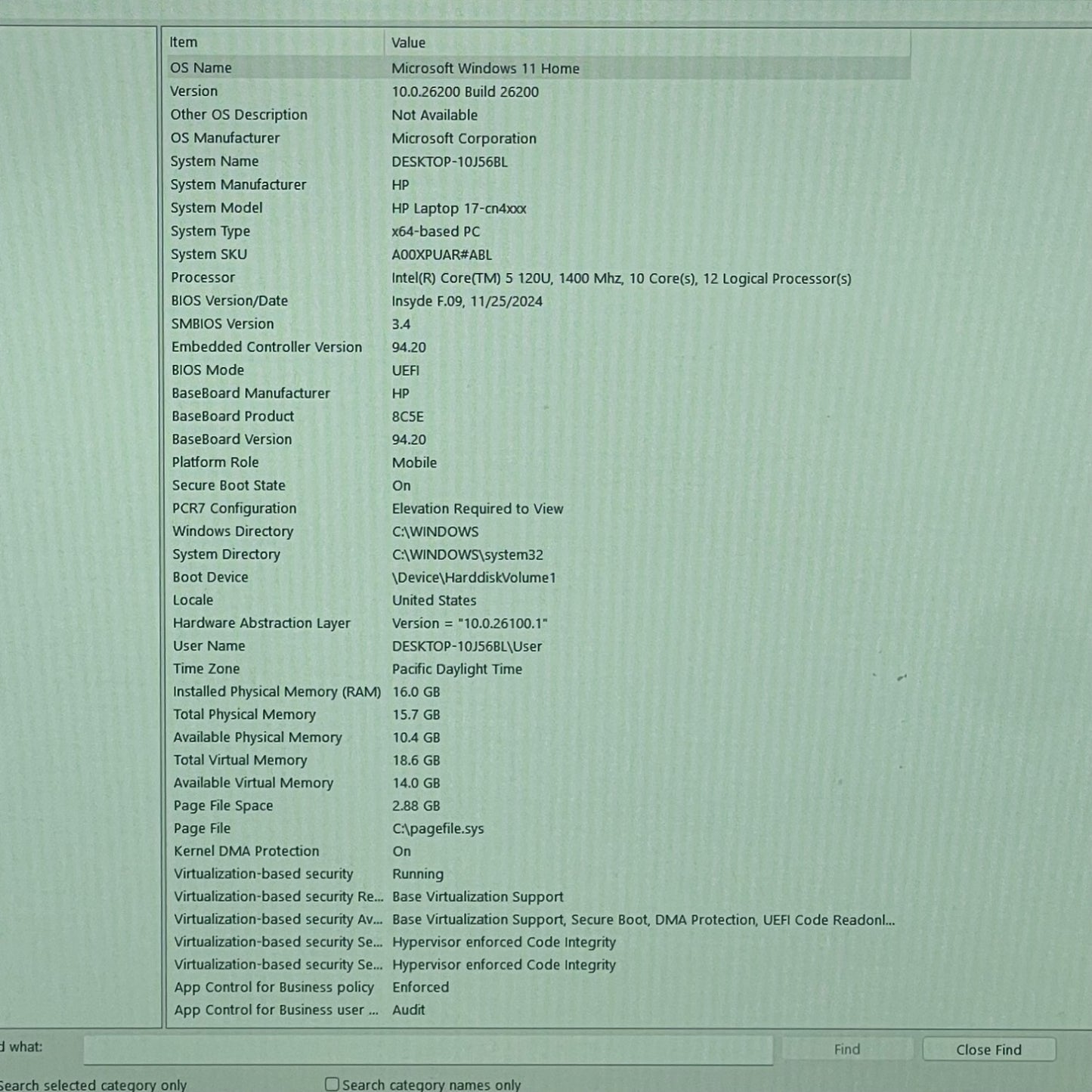
Task: Select the Windows Directory row
Action: click(538, 531)
